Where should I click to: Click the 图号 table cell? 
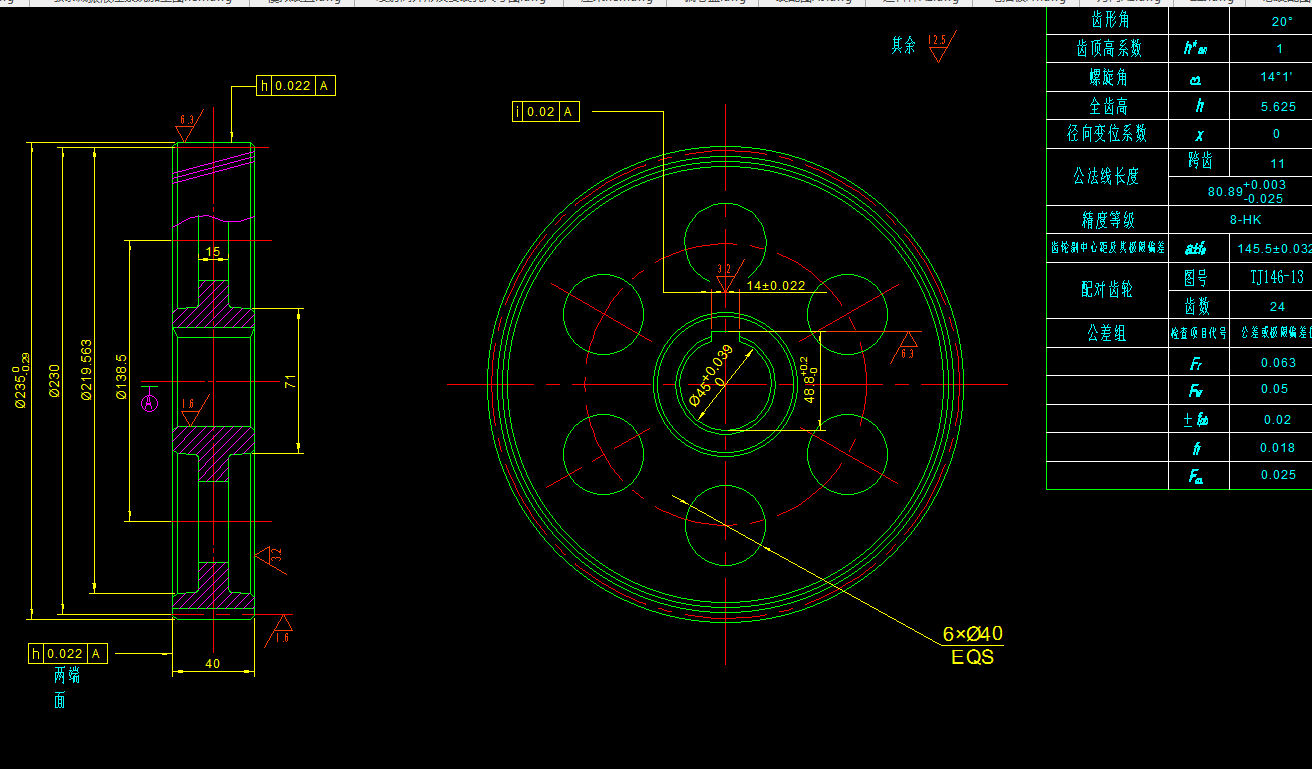[x=1199, y=277]
